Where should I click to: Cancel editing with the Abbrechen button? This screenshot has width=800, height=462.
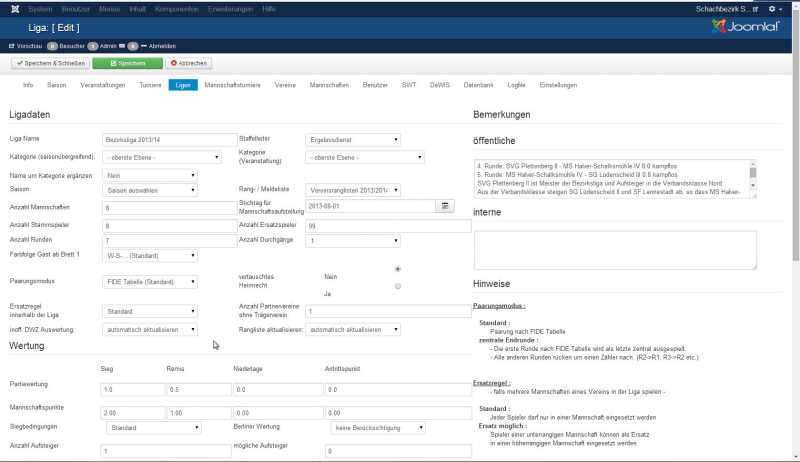coord(181,63)
